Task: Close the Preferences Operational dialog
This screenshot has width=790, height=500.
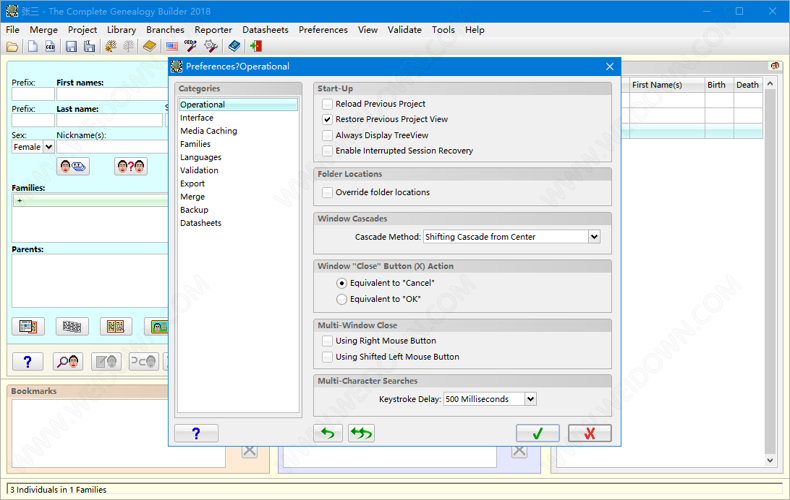Action: 610,67
